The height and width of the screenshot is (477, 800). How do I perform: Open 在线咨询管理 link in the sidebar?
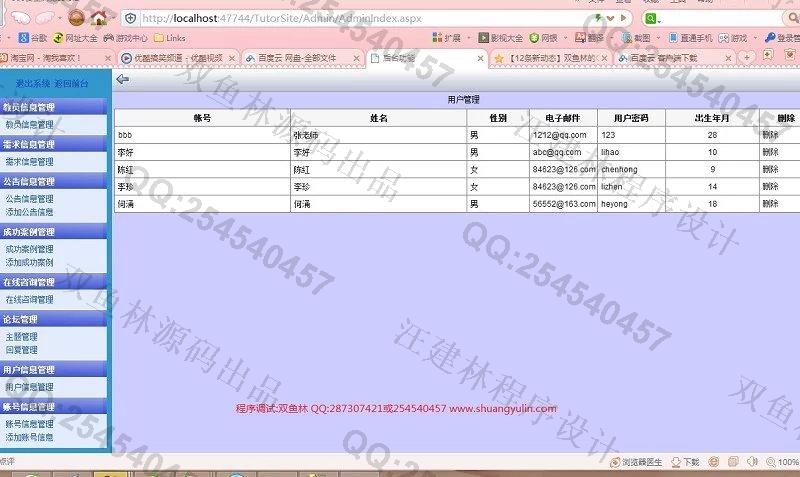[29, 299]
